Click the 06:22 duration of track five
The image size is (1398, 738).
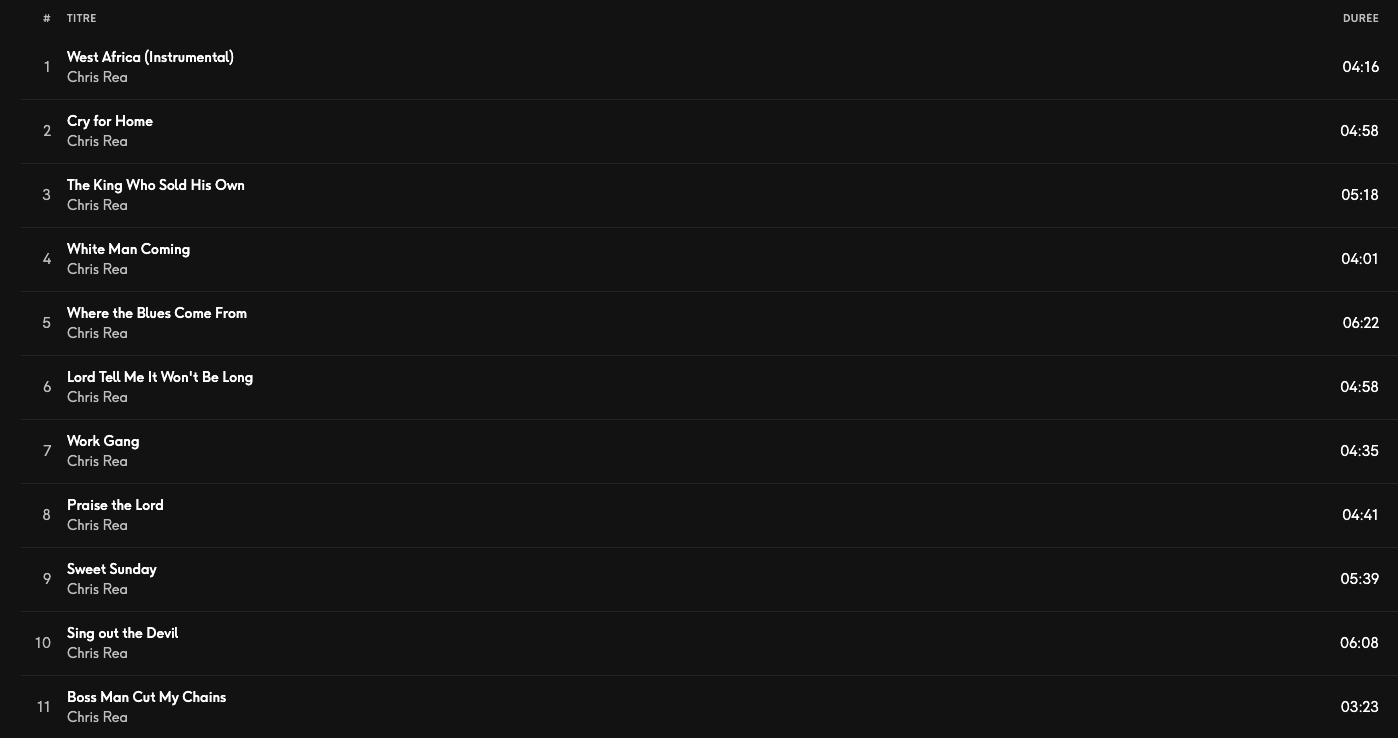tap(1360, 323)
